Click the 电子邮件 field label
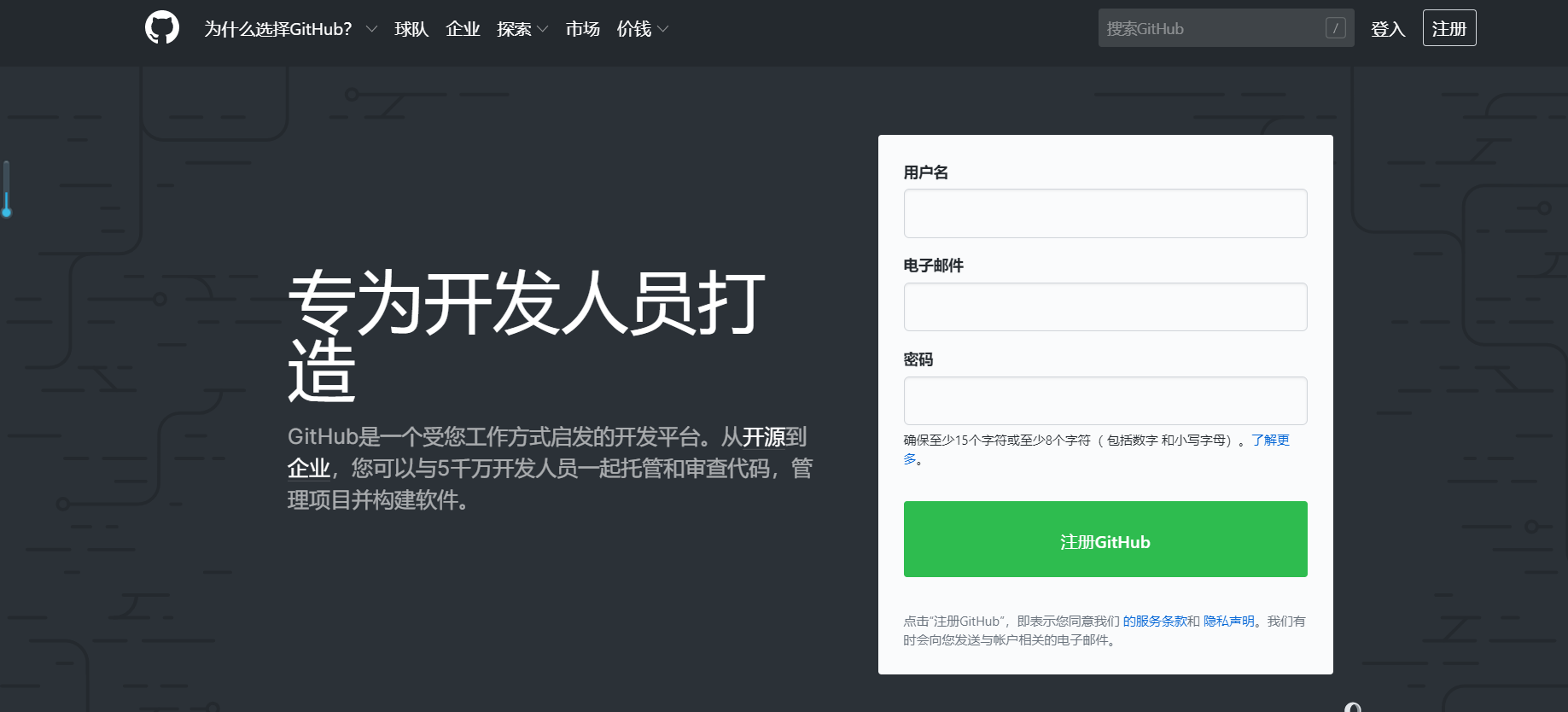The image size is (1568, 712). point(934,266)
